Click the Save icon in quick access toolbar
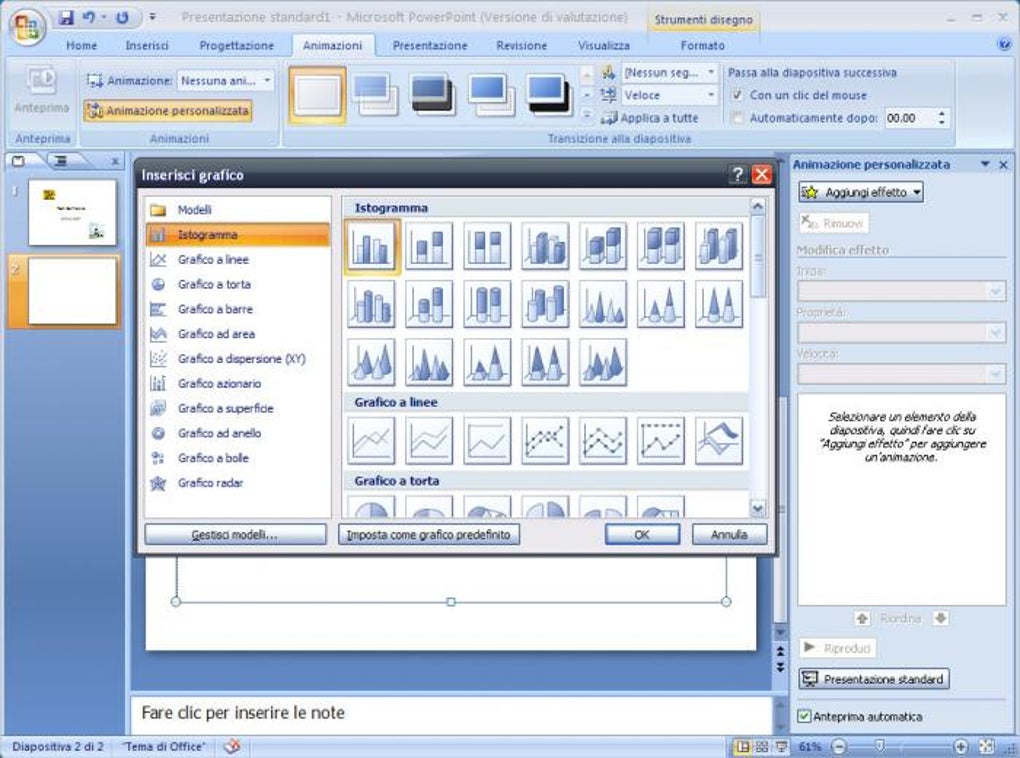1020x758 pixels. coord(66,18)
